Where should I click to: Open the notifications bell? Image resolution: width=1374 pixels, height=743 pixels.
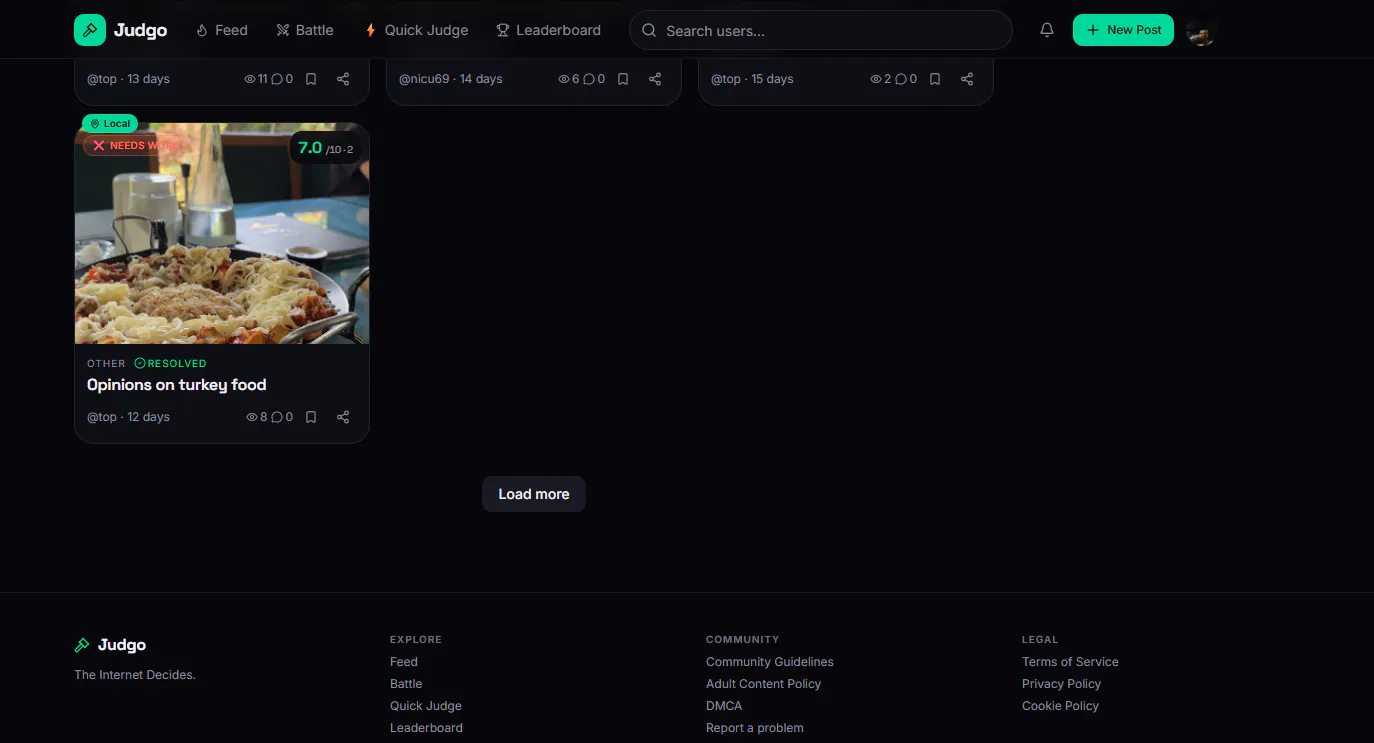point(1047,30)
